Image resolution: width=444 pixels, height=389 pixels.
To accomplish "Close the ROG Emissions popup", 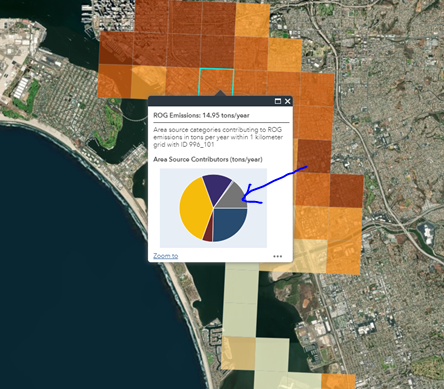I will tap(288, 101).
